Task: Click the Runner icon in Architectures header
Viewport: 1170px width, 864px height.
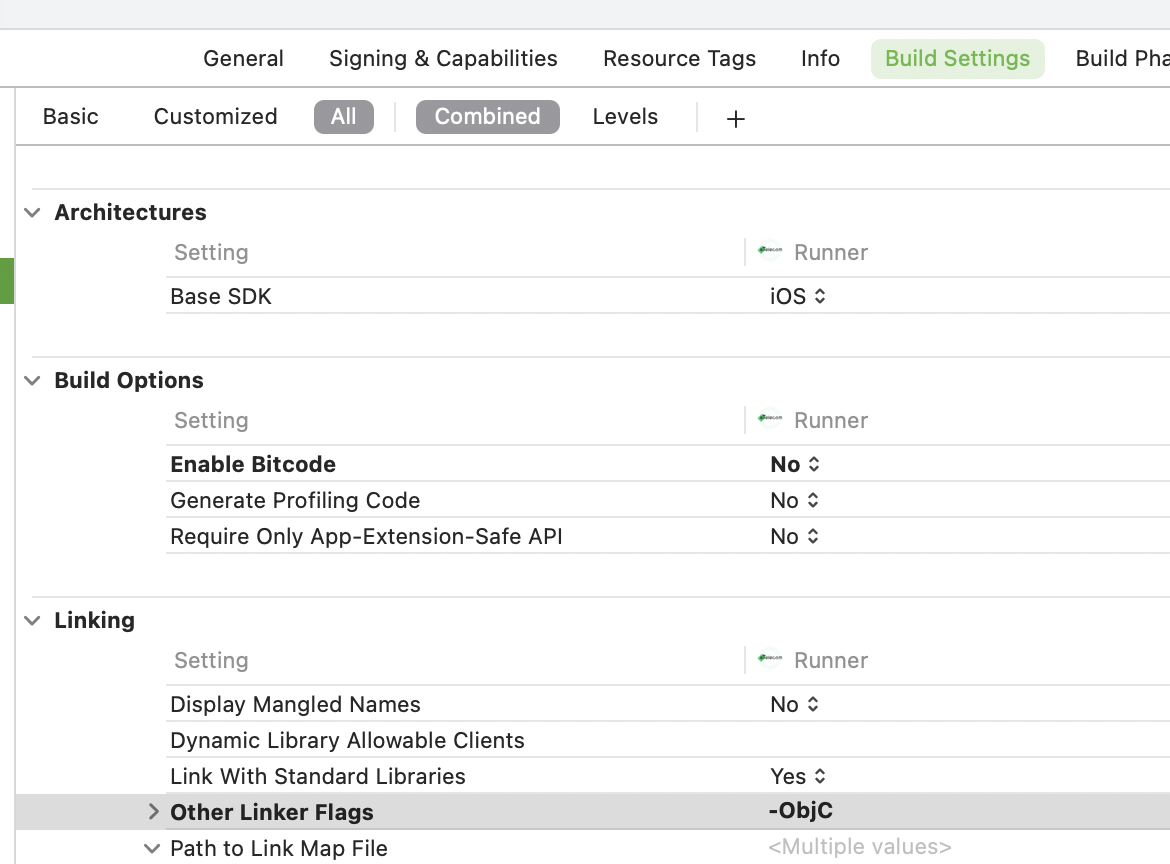Action: coord(770,252)
